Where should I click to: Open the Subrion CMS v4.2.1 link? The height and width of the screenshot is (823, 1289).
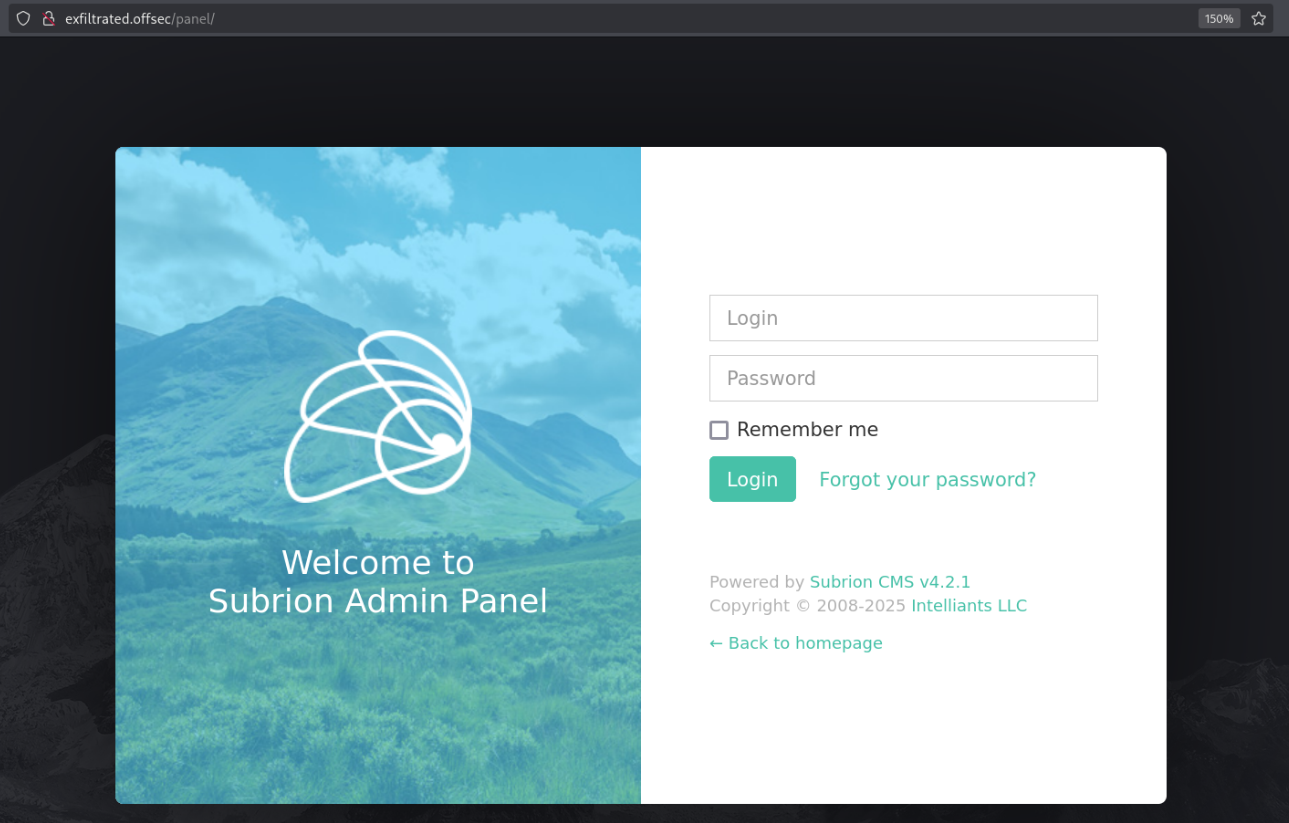(x=890, y=582)
